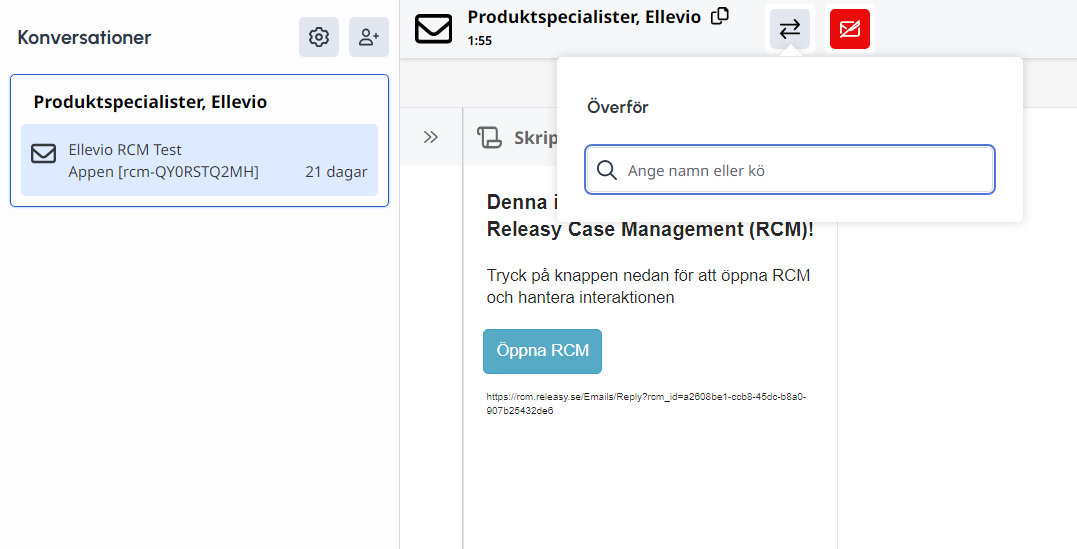Click magnifier icon in transfer search
Image resolution: width=1077 pixels, height=549 pixels.
click(606, 170)
